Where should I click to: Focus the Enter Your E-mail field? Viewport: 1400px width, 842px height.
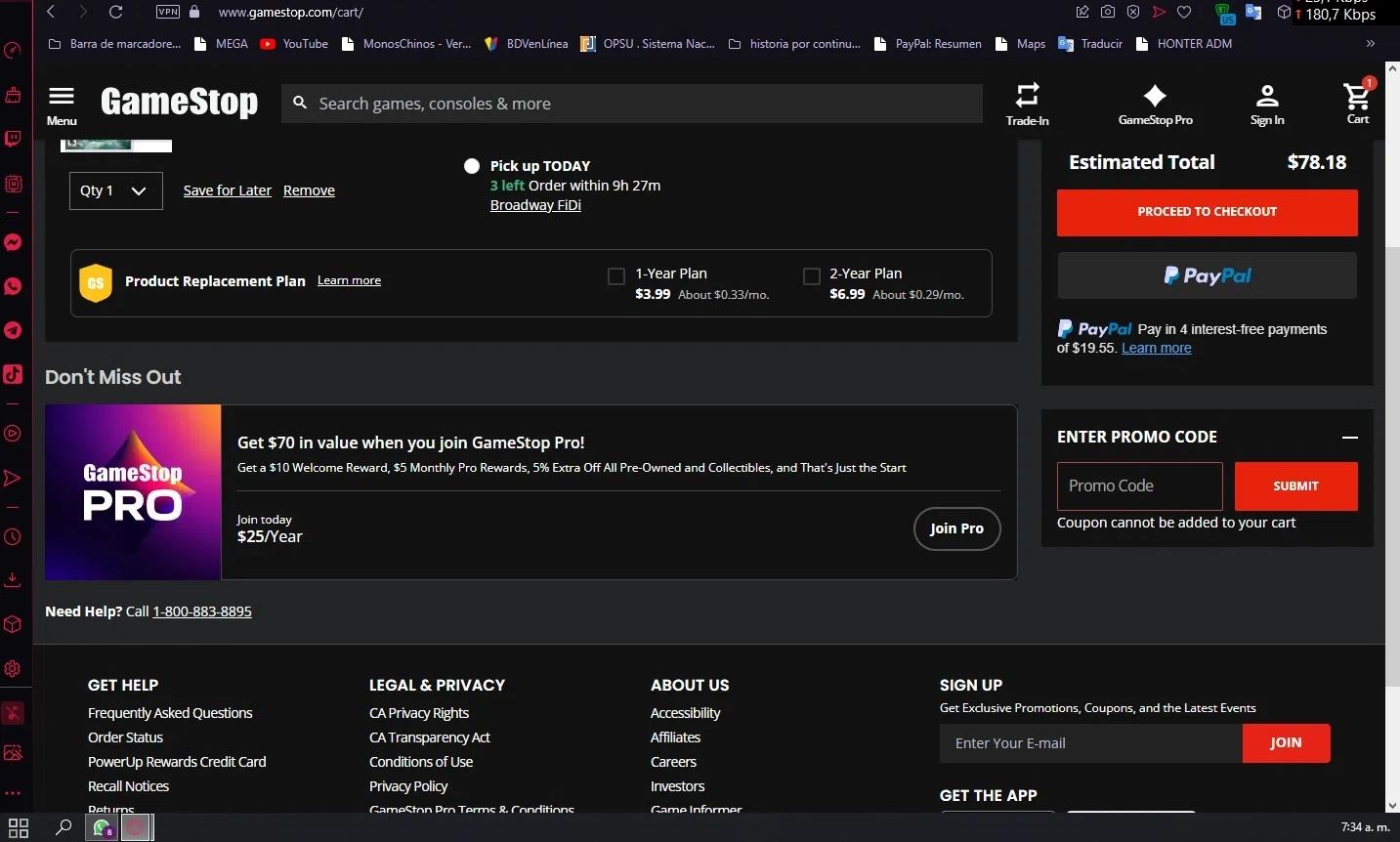pyautogui.click(x=1090, y=743)
